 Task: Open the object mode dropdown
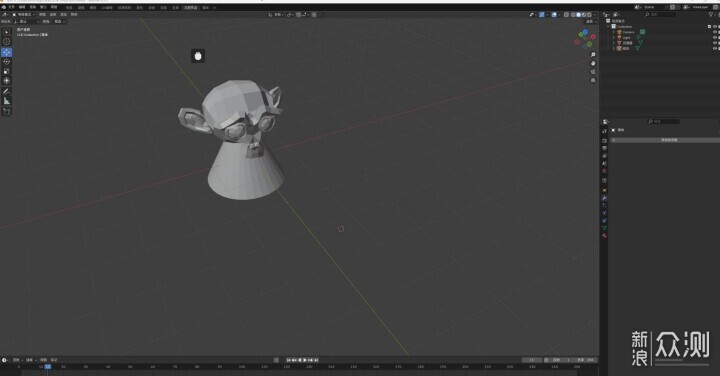(23, 15)
